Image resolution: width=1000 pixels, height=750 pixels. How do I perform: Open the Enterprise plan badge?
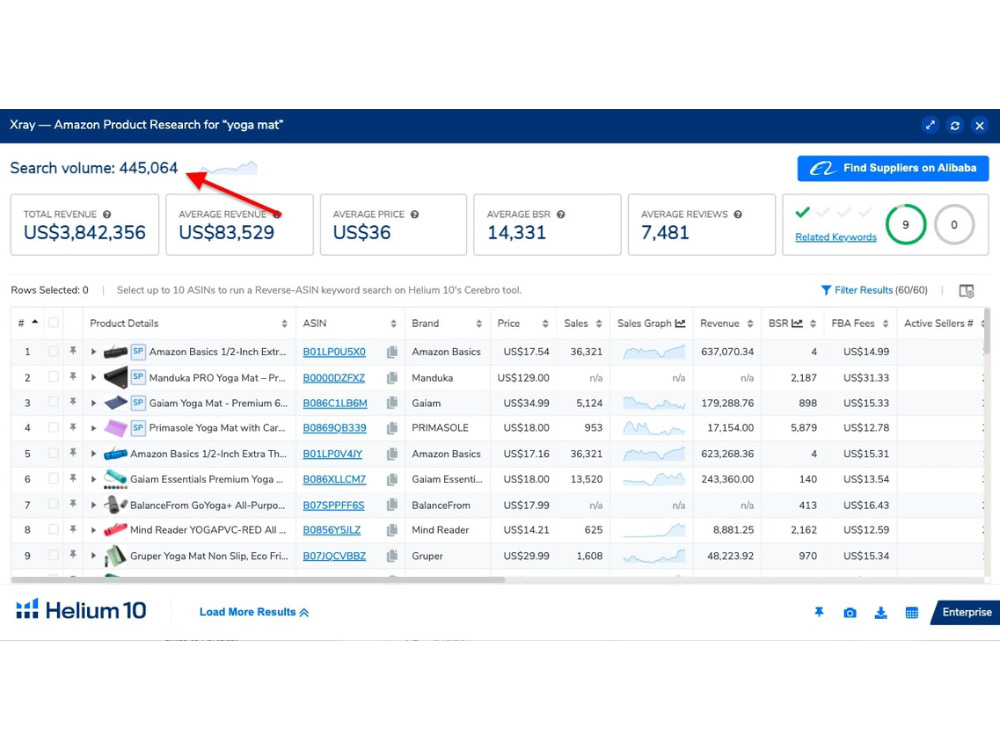pyautogui.click(x=966, y=612)
